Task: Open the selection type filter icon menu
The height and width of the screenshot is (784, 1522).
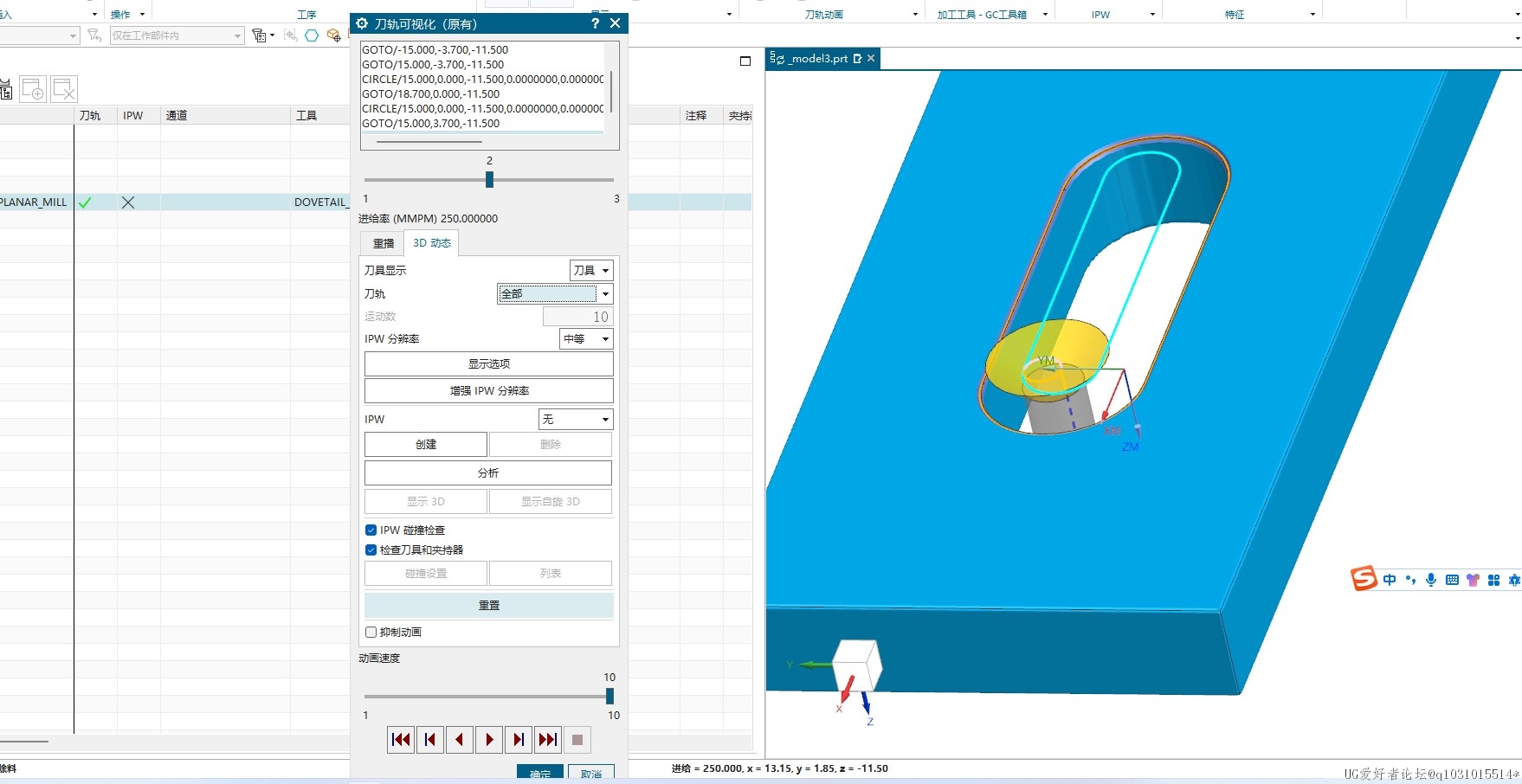Action: tap(262, 35)
